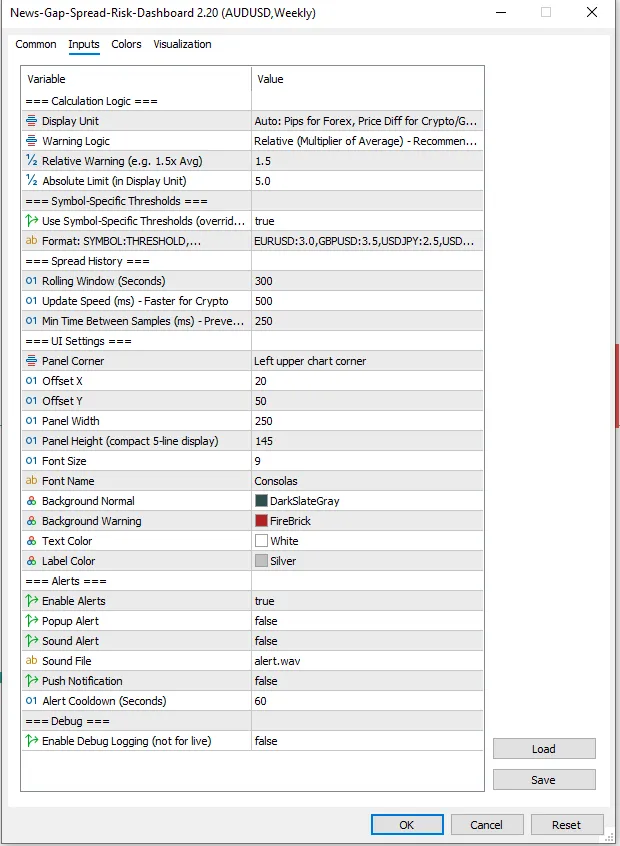Viewport: 620px width, 846px height.
Task: Open the Display Unit value dropdown
Action: click(x=367, y=121)
